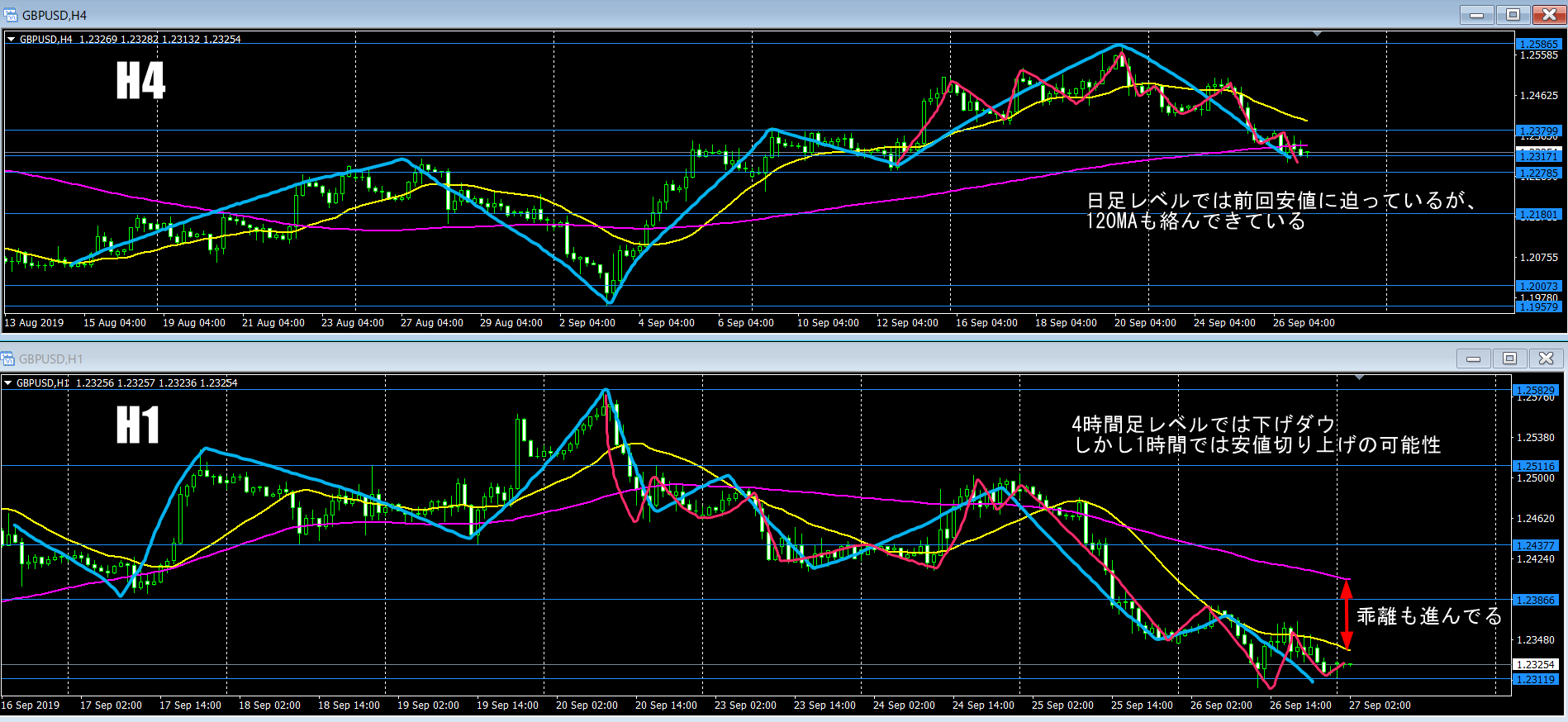Image resolution: width=1568 pixels, height=722 pixels.
Task: Click the 'GBPUSD,H4' window title text
Action: pos(55,15)
